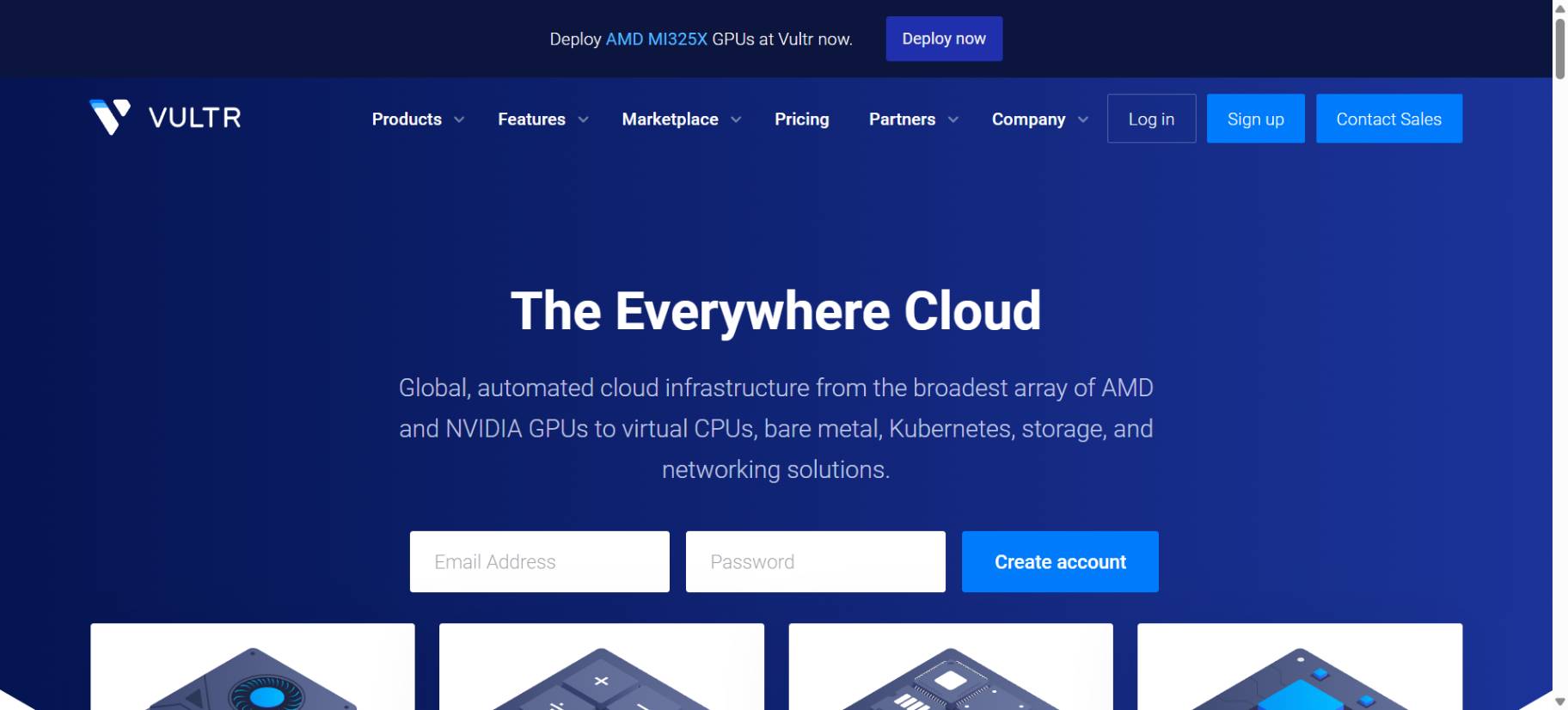
Task: Click the page vertical scrollbar thumb
Action: tap(1559, 49)
